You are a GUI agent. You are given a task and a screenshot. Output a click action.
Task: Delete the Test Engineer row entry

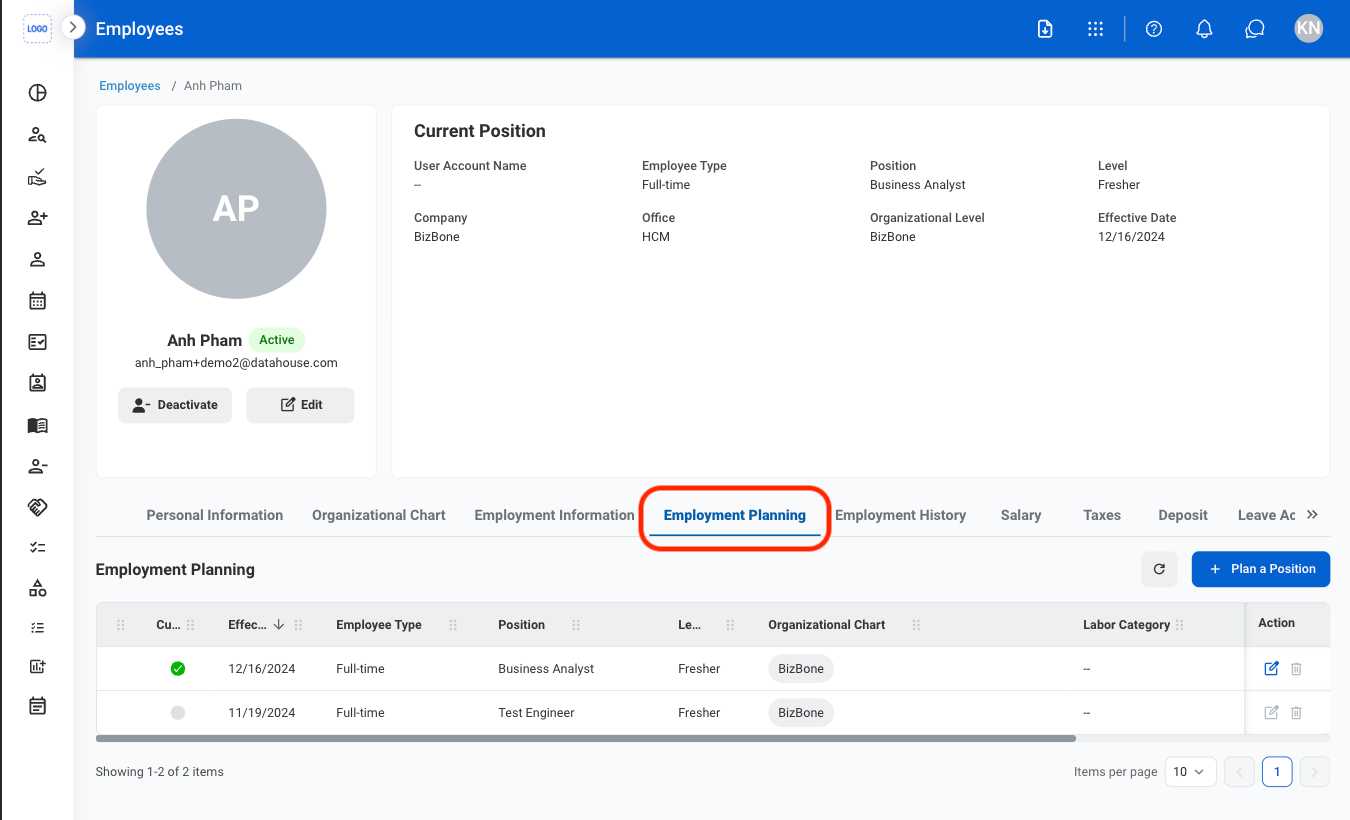[x=1296, y=713]
